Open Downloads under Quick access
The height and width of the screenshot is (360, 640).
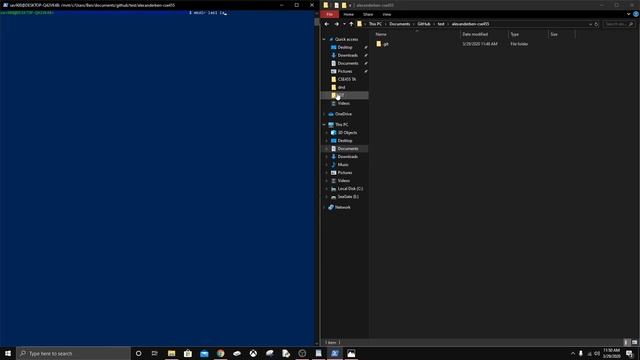point(347,56)
